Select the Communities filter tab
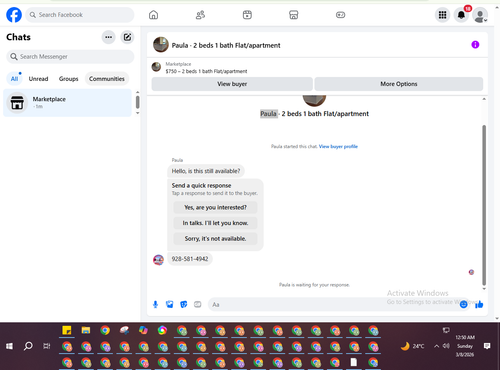The height and width of the screenshot is (370, 500). tap(107, 79)
